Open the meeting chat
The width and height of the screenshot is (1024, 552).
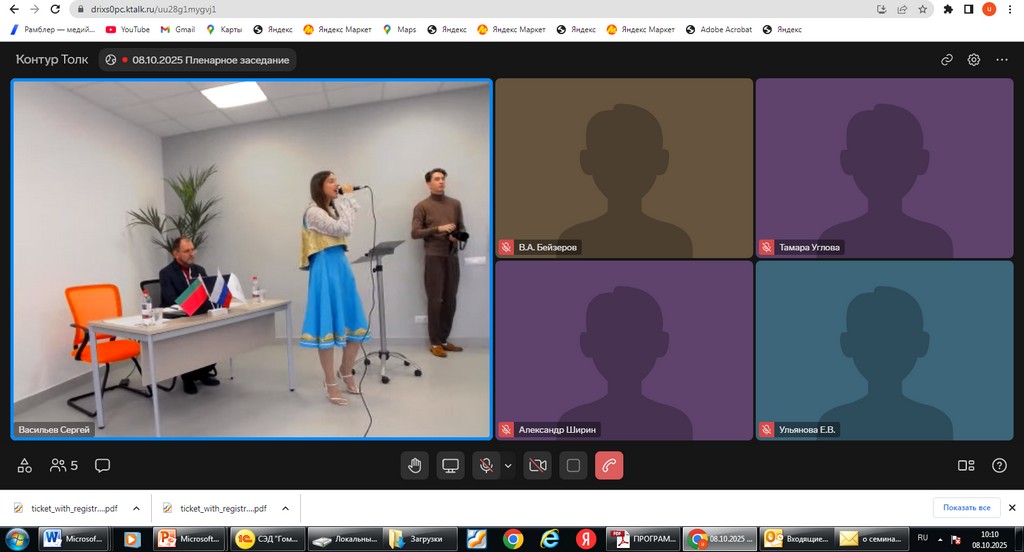102,465
